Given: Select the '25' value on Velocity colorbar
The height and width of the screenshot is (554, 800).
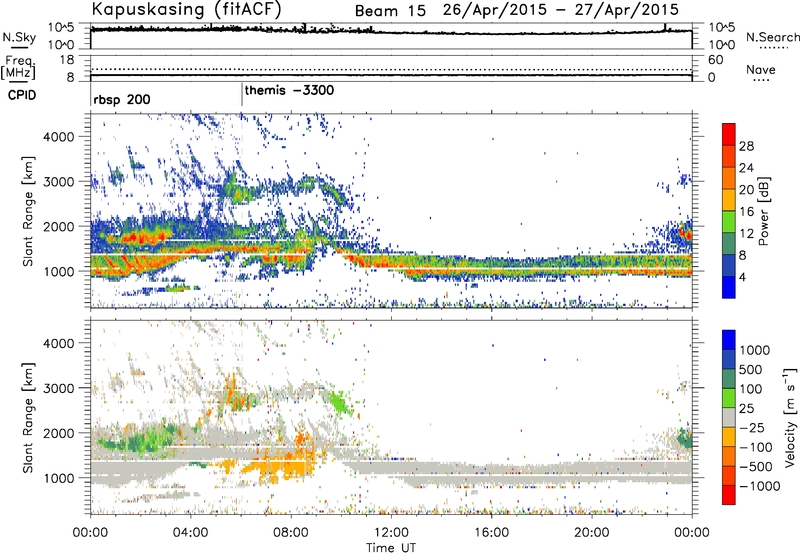Looking at the screenshot, I should [747, 408].
